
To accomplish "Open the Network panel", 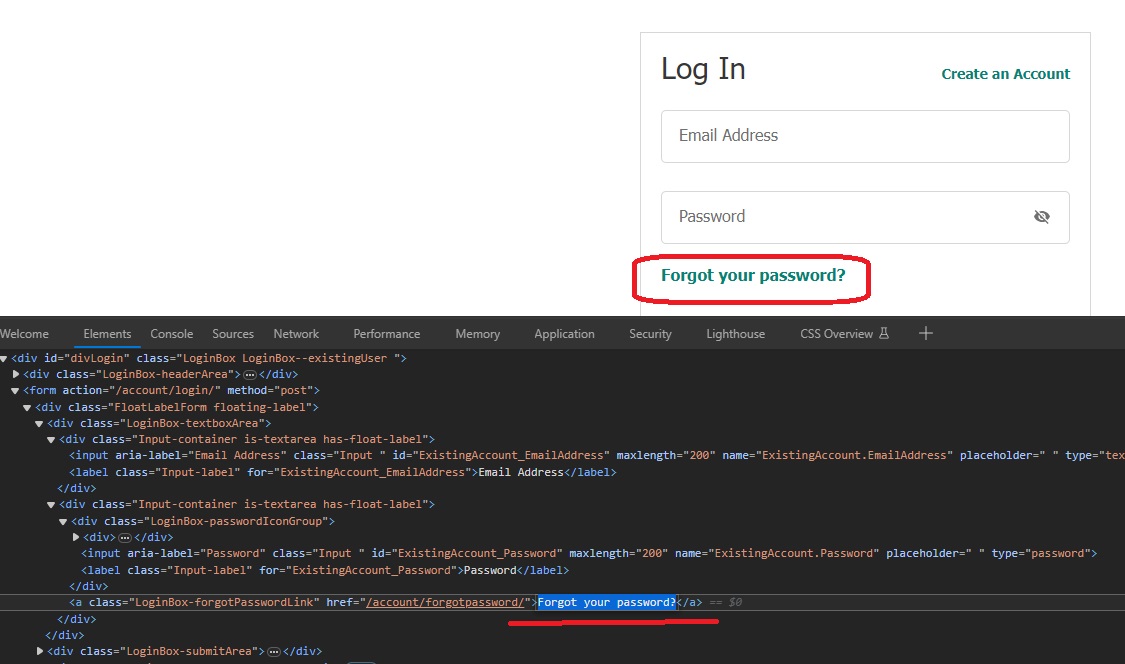I will (296, 333).
